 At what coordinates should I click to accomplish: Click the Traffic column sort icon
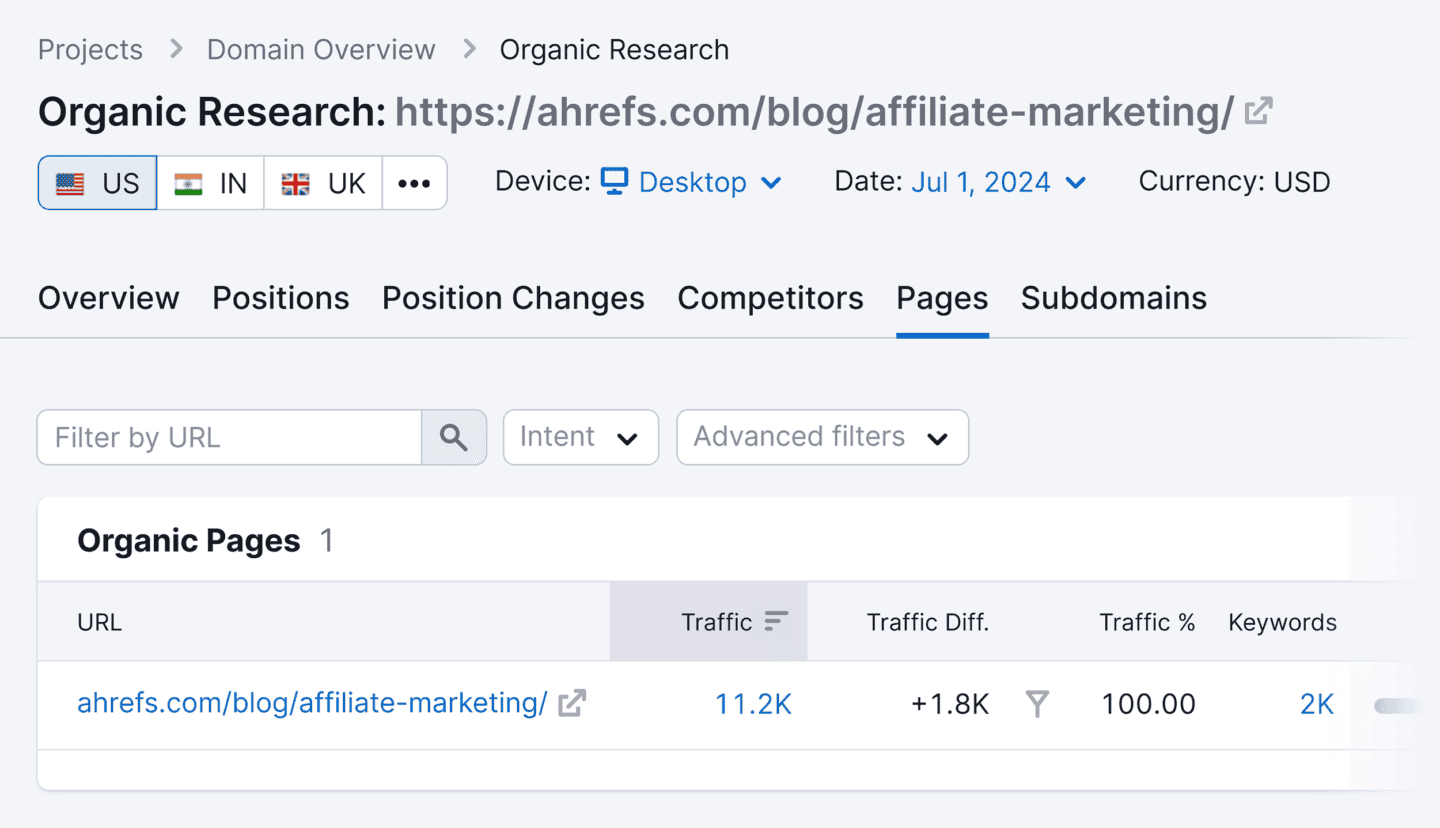[x=776, y=622]
